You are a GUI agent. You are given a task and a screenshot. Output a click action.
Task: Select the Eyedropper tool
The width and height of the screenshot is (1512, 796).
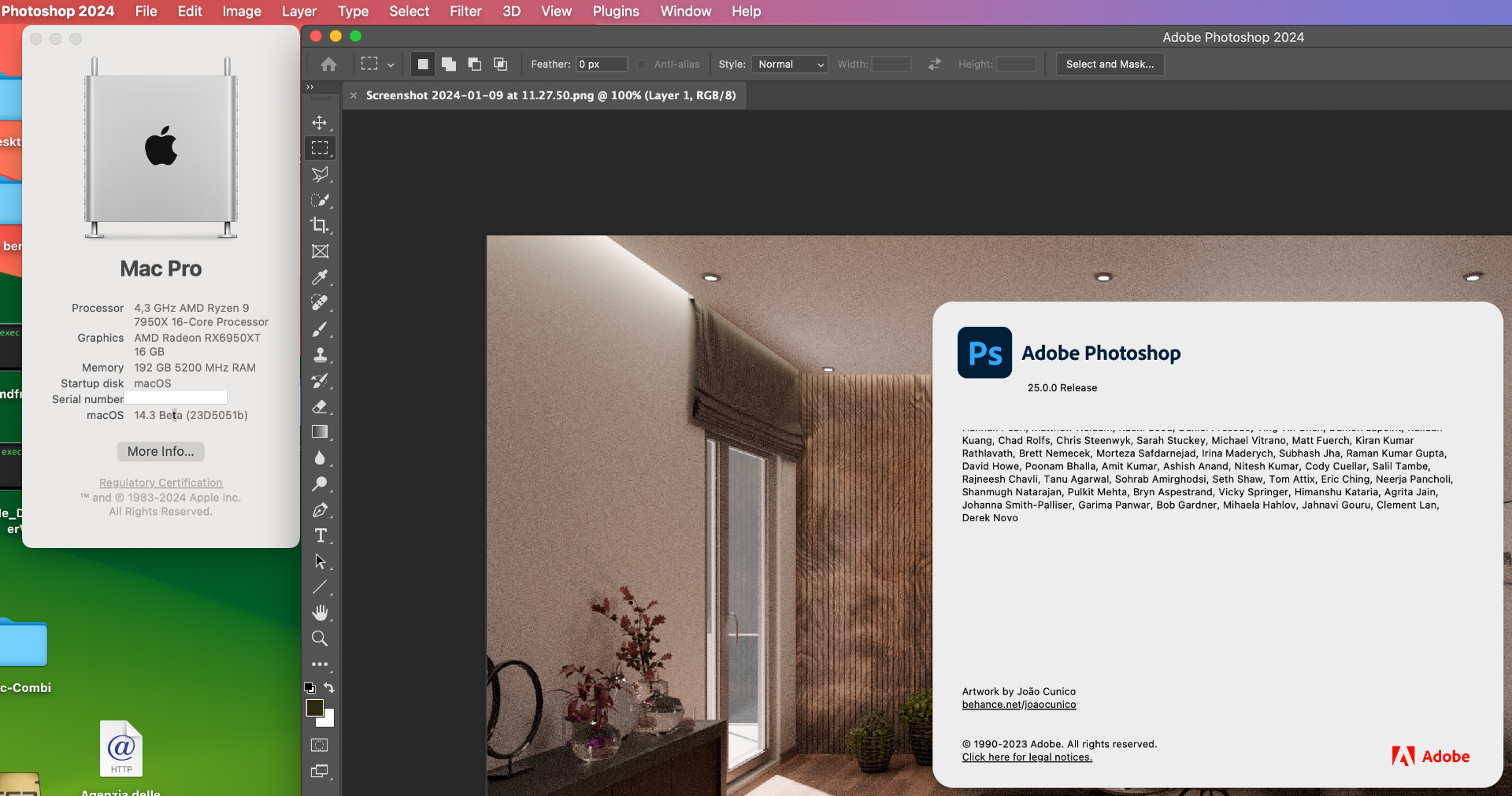320,277
